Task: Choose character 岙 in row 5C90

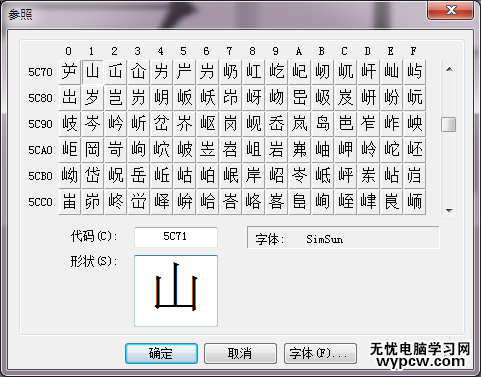Action: pos(277,124)
